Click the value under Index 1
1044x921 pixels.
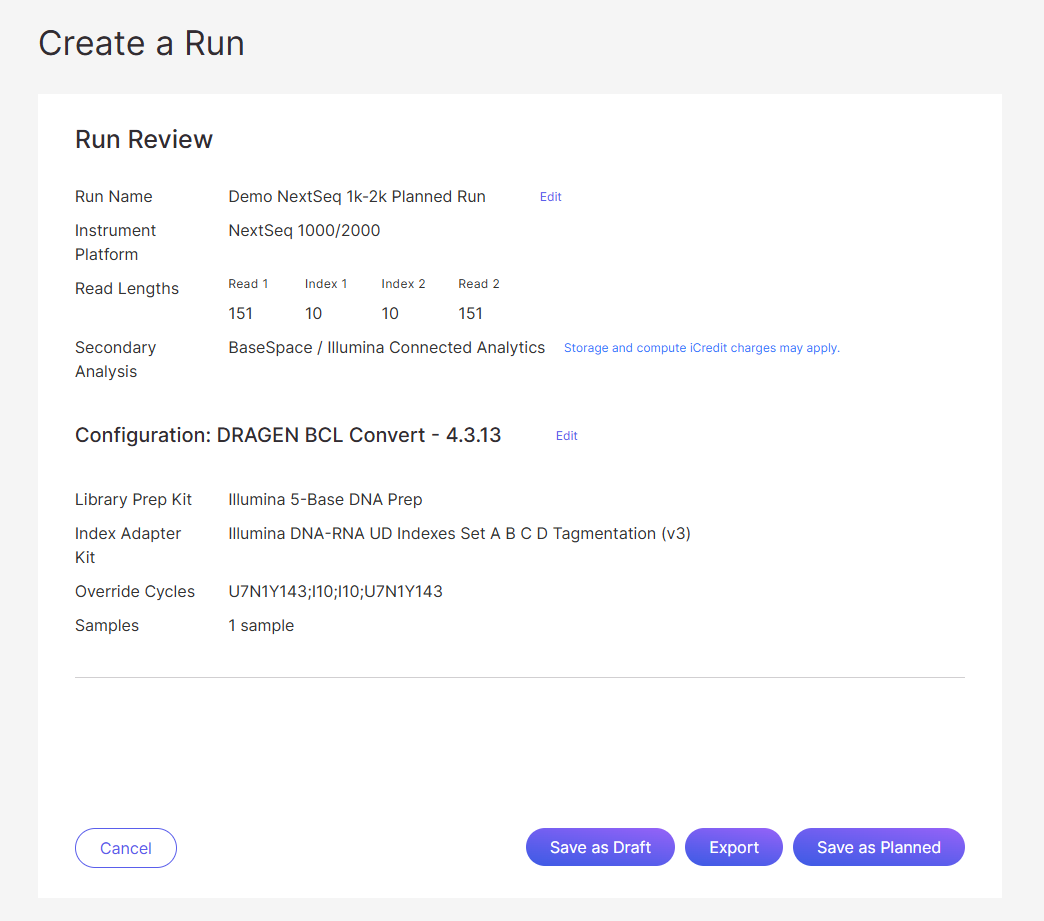point(314,314)
